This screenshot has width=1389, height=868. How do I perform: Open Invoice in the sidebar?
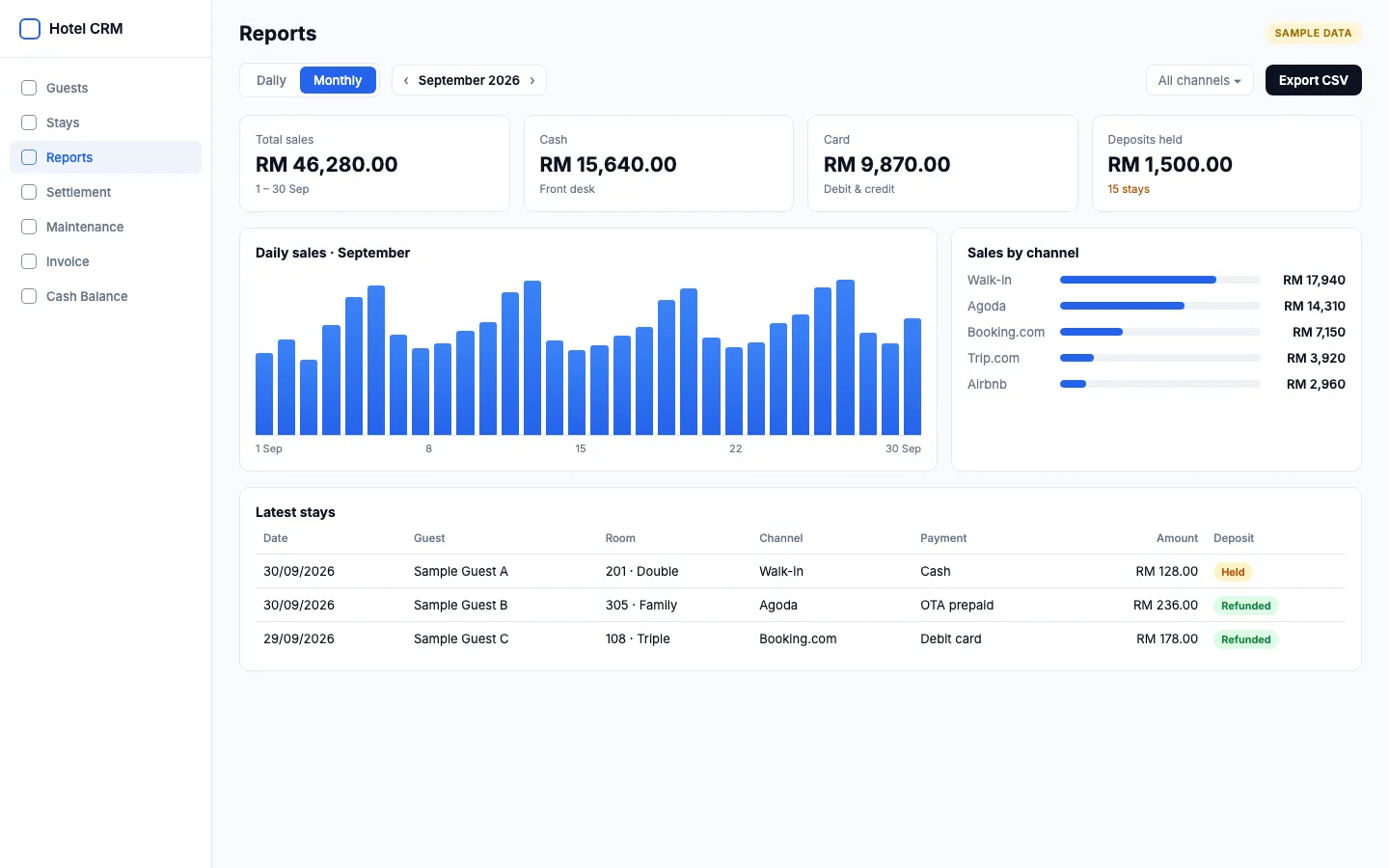pos(105,261)
